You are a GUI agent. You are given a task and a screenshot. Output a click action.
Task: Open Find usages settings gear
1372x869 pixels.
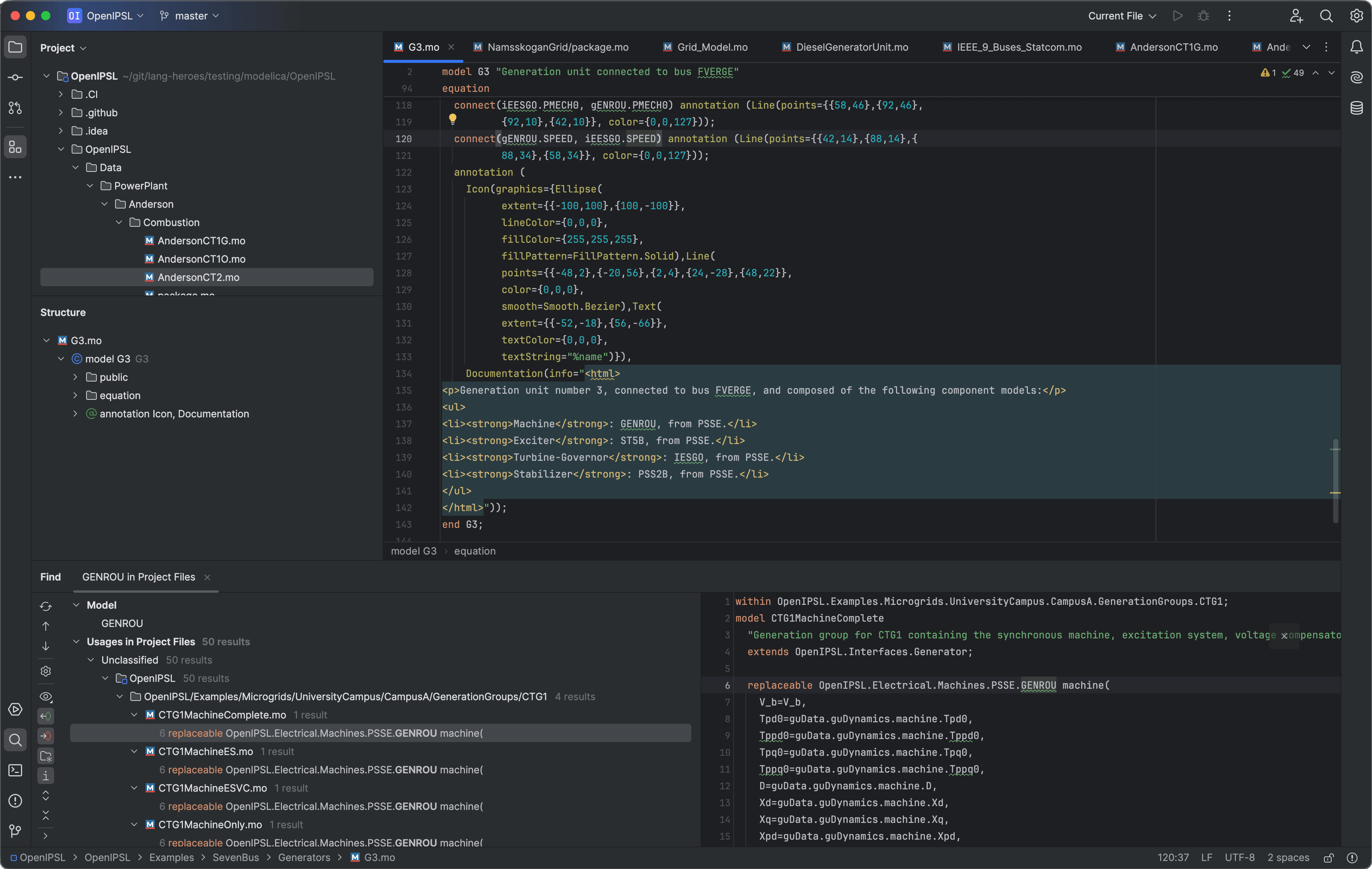click(x=46, y=671)
